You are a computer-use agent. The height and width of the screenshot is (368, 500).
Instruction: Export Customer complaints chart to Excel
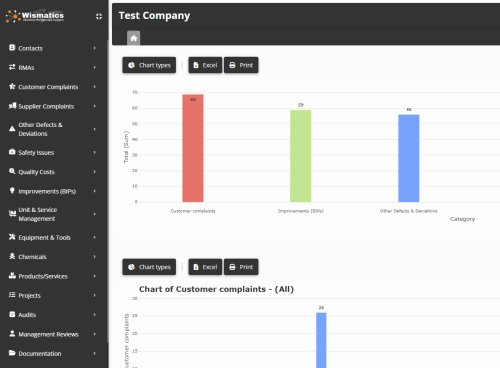pos(205,267)
